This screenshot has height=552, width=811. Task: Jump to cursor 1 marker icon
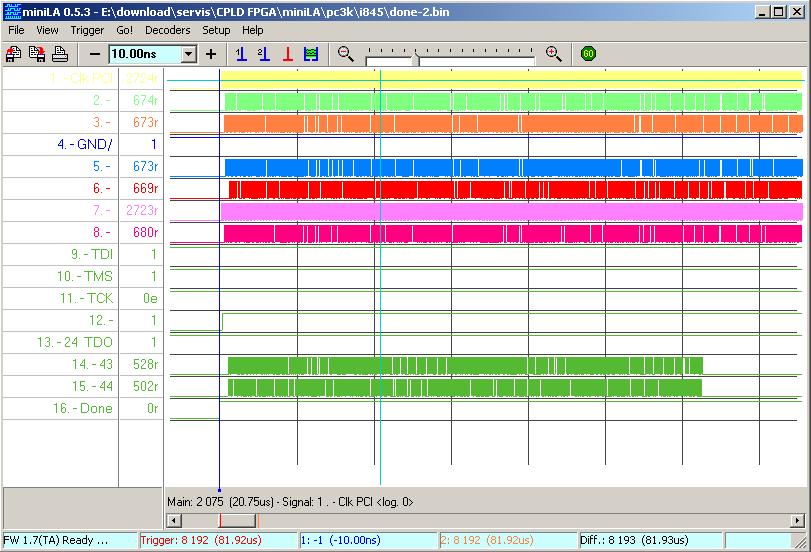click(x=241, y=54)
